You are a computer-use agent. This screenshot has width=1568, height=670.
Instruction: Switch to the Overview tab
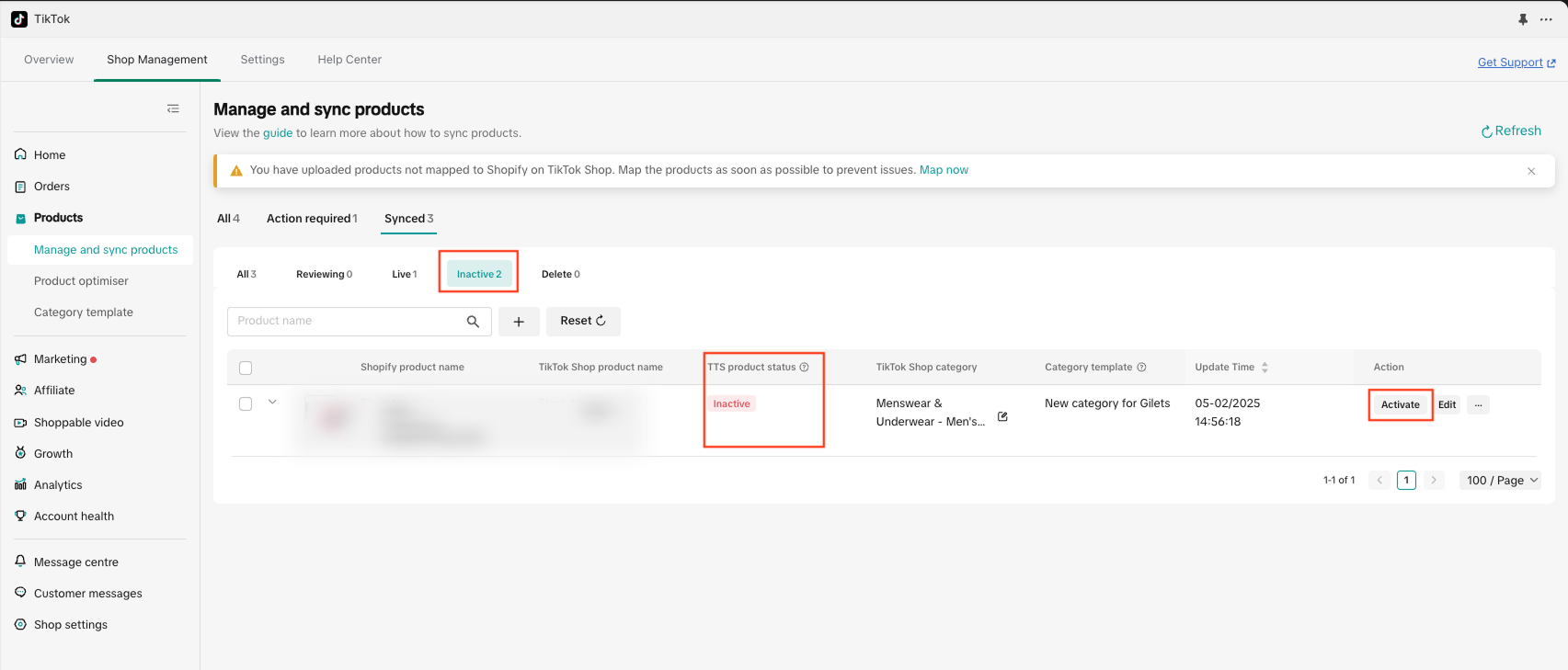click(49, 60)
